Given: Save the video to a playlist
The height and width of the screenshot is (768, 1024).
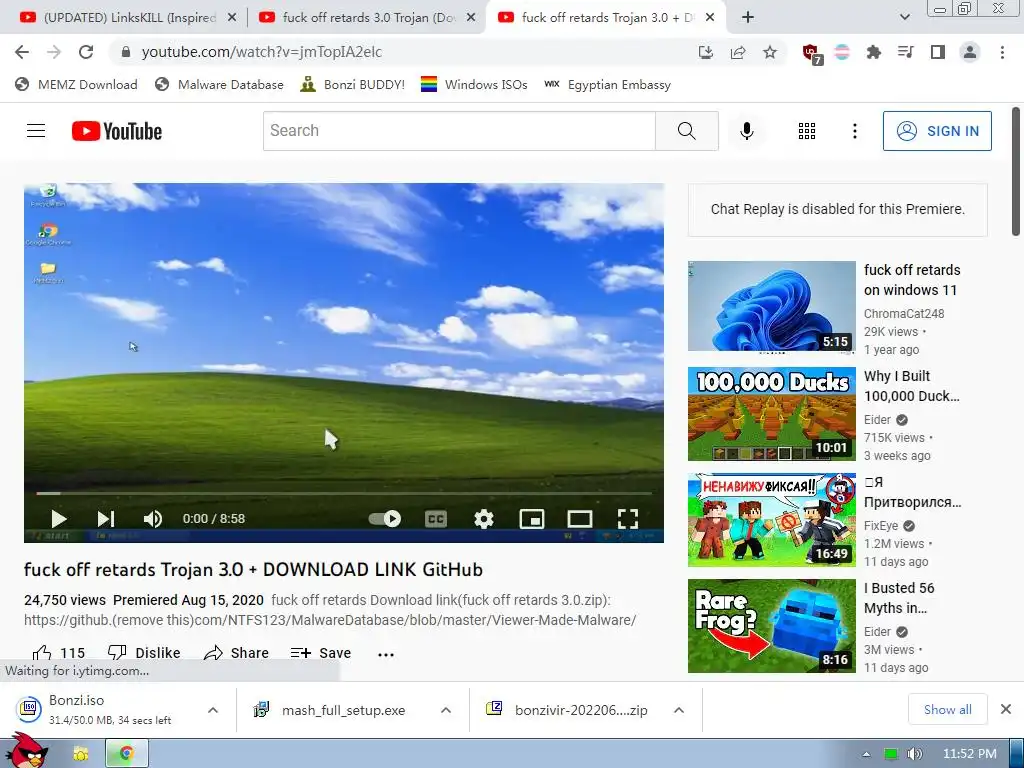Looking at the screenshot, I should 321,653.
